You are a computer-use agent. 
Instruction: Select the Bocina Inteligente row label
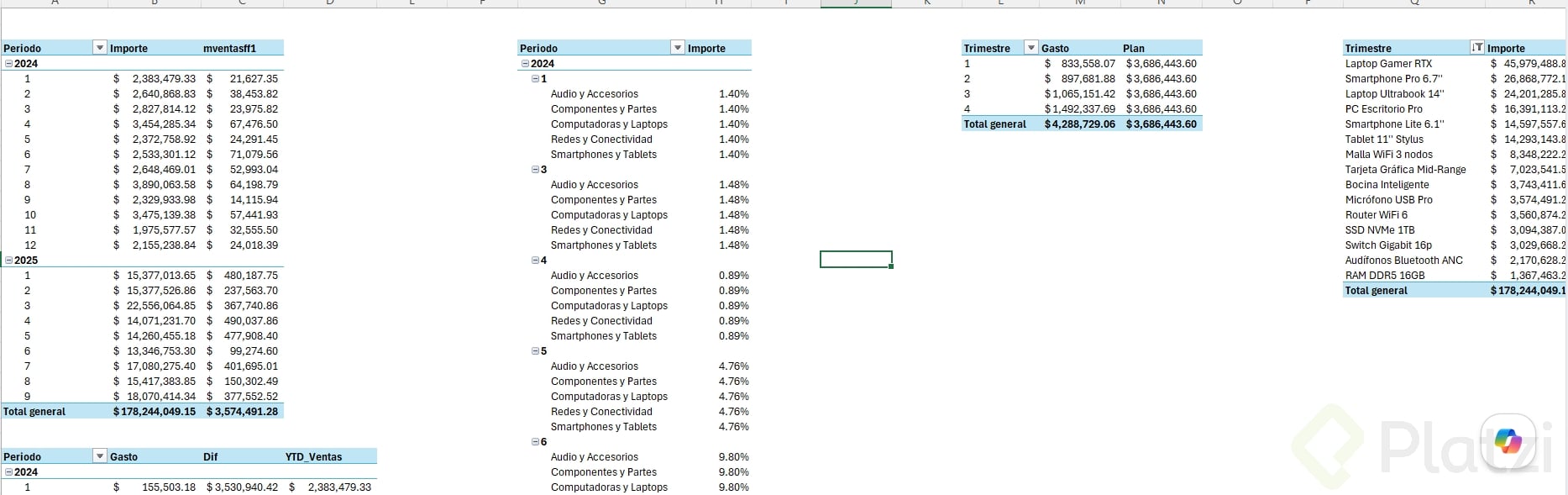tap(1387, 184)
